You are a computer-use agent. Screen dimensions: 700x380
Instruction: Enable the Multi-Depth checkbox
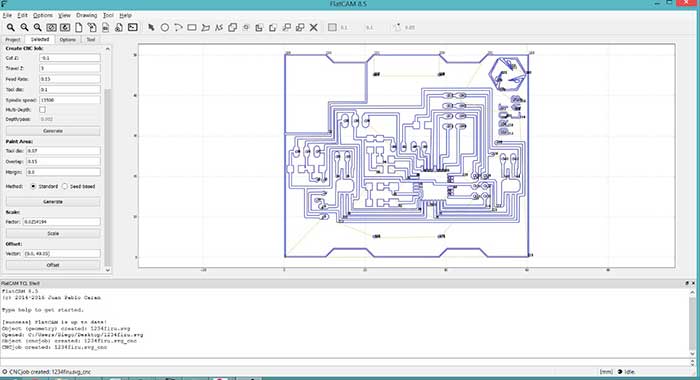[x=42, y=109]
